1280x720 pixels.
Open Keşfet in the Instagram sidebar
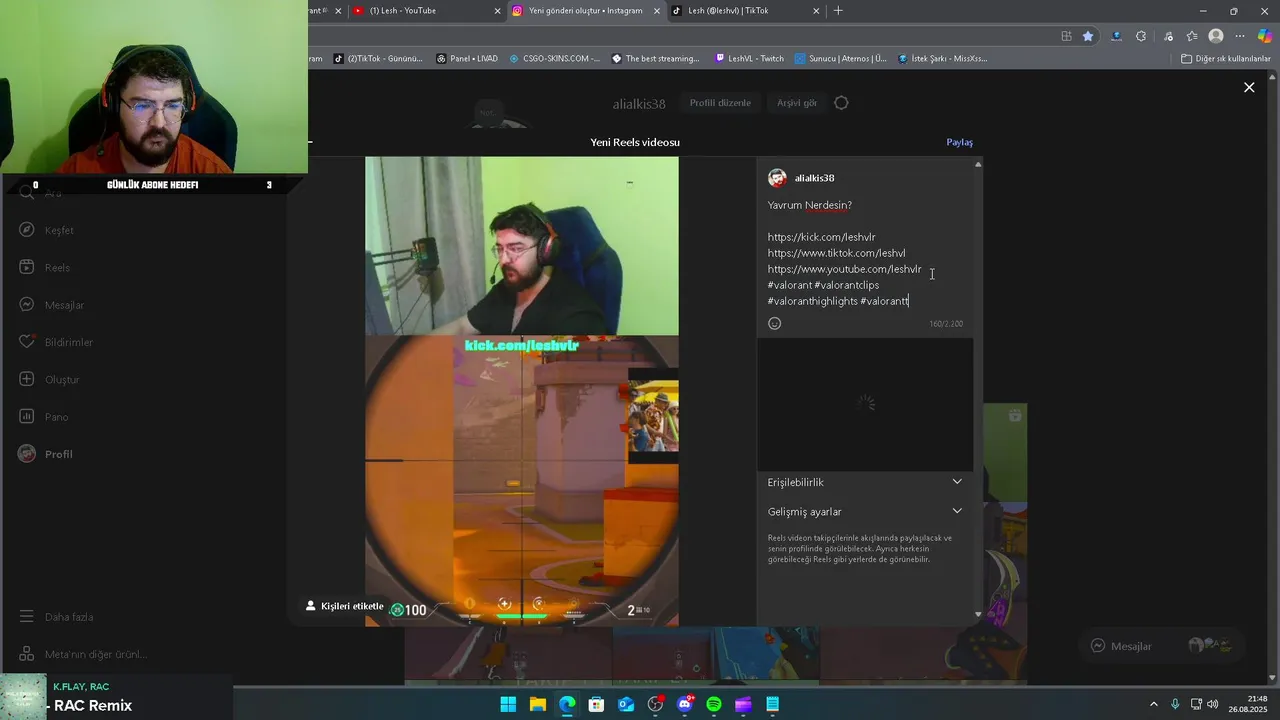point(47,230)
